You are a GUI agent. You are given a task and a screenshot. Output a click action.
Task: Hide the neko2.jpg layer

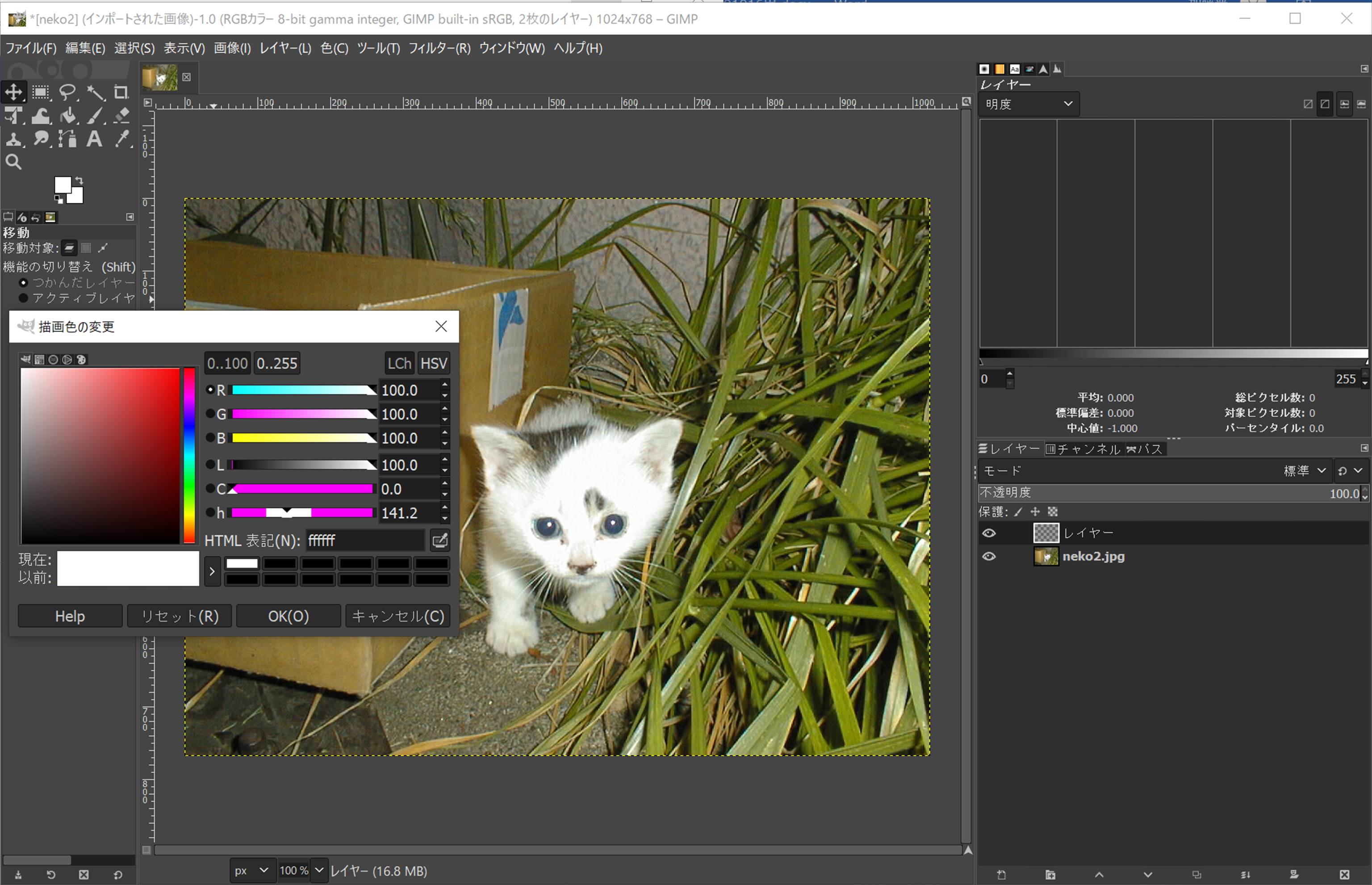pyautogui.click(x=989, y=556)
